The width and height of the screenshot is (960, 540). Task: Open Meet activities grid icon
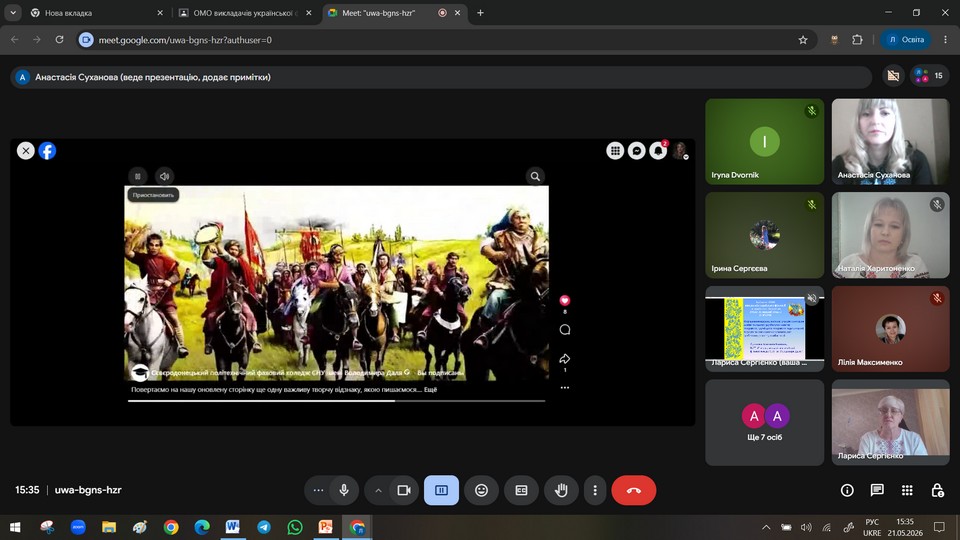tap(907, 490)
